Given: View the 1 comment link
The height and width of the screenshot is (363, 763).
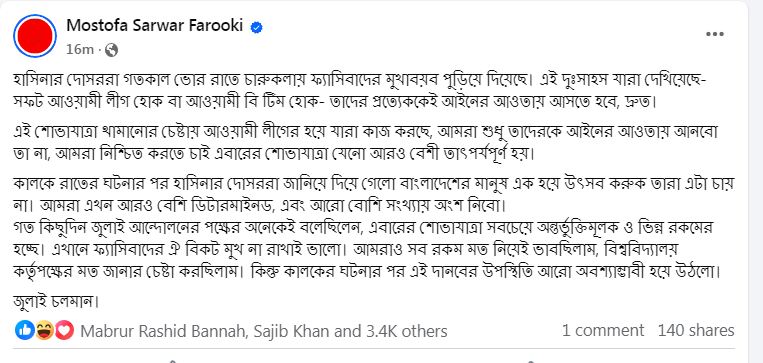Looking at the screenshot, I should (603, 331).
